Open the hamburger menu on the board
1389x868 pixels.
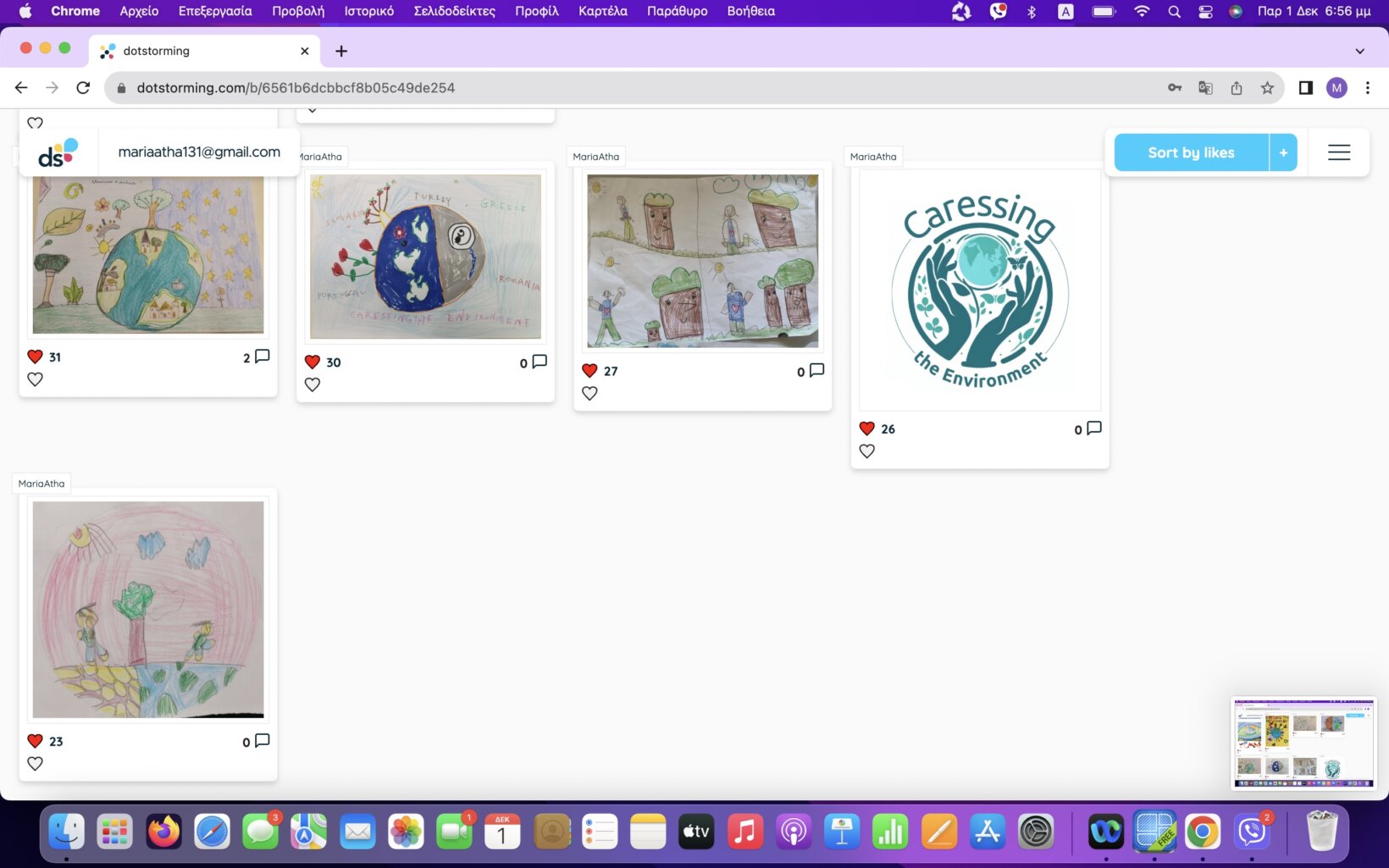(x=1338, y=152)
